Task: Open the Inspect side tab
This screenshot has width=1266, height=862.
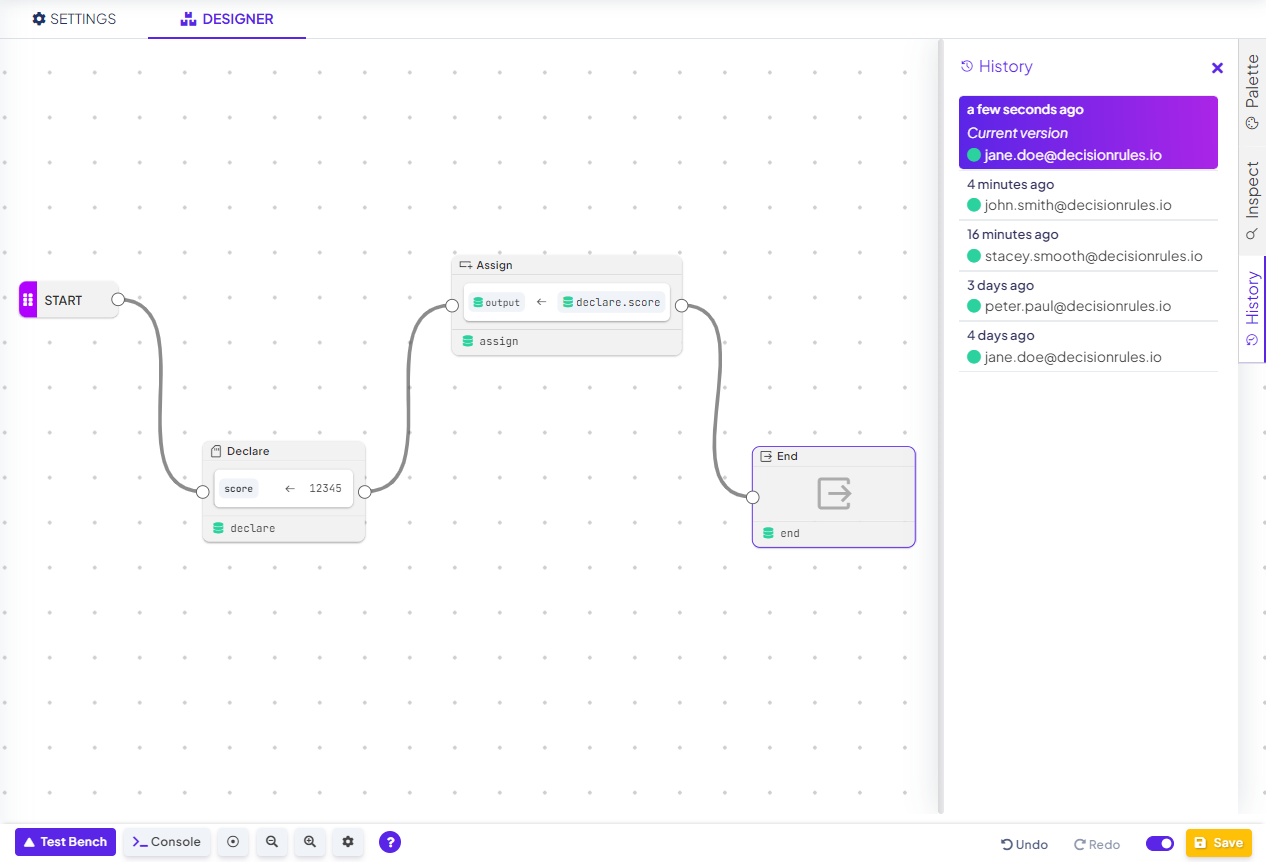Action: 1252,199
